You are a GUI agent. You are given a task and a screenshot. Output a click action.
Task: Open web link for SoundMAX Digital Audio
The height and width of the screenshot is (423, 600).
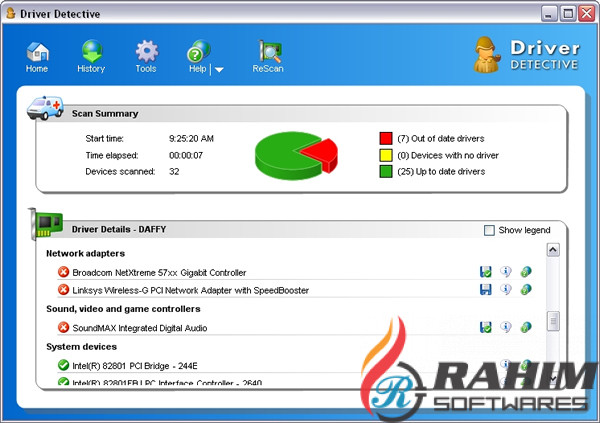click(526, 327)
